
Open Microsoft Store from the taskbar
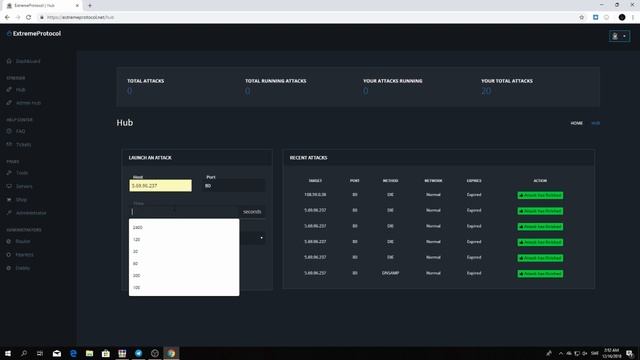tap(106, 353)
